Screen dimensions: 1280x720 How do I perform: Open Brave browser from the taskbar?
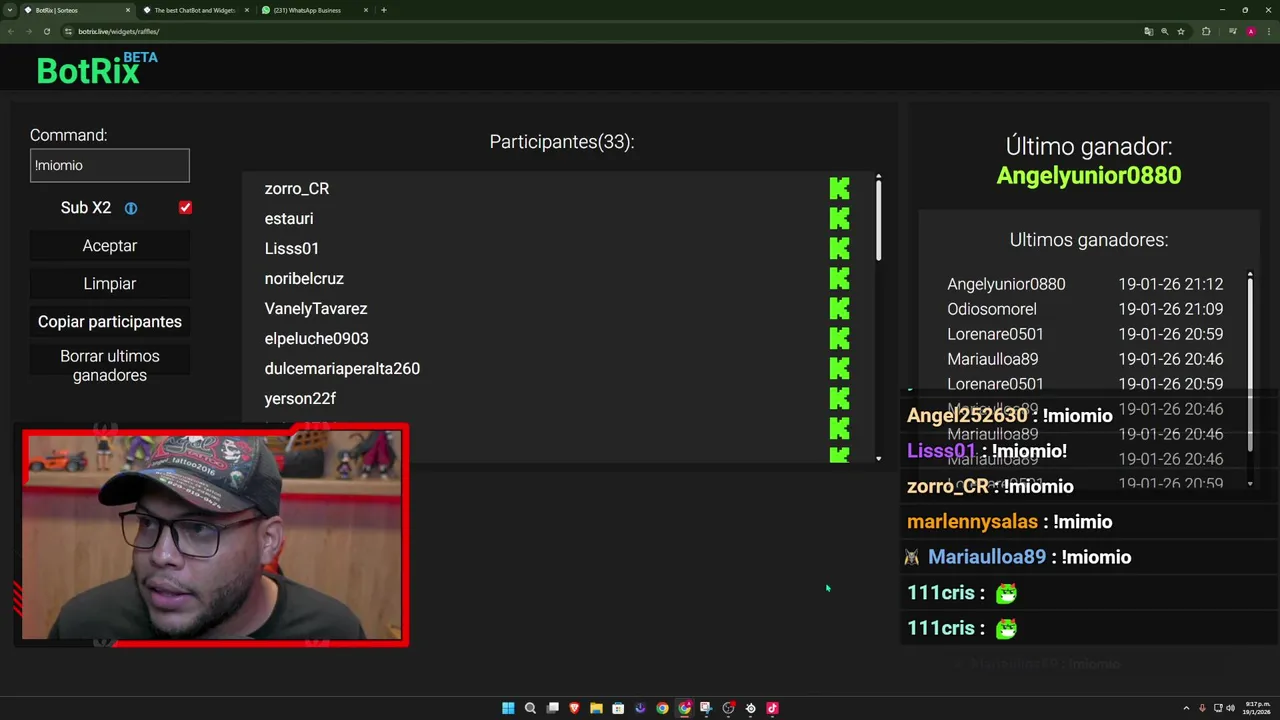(x=574, y=708)
